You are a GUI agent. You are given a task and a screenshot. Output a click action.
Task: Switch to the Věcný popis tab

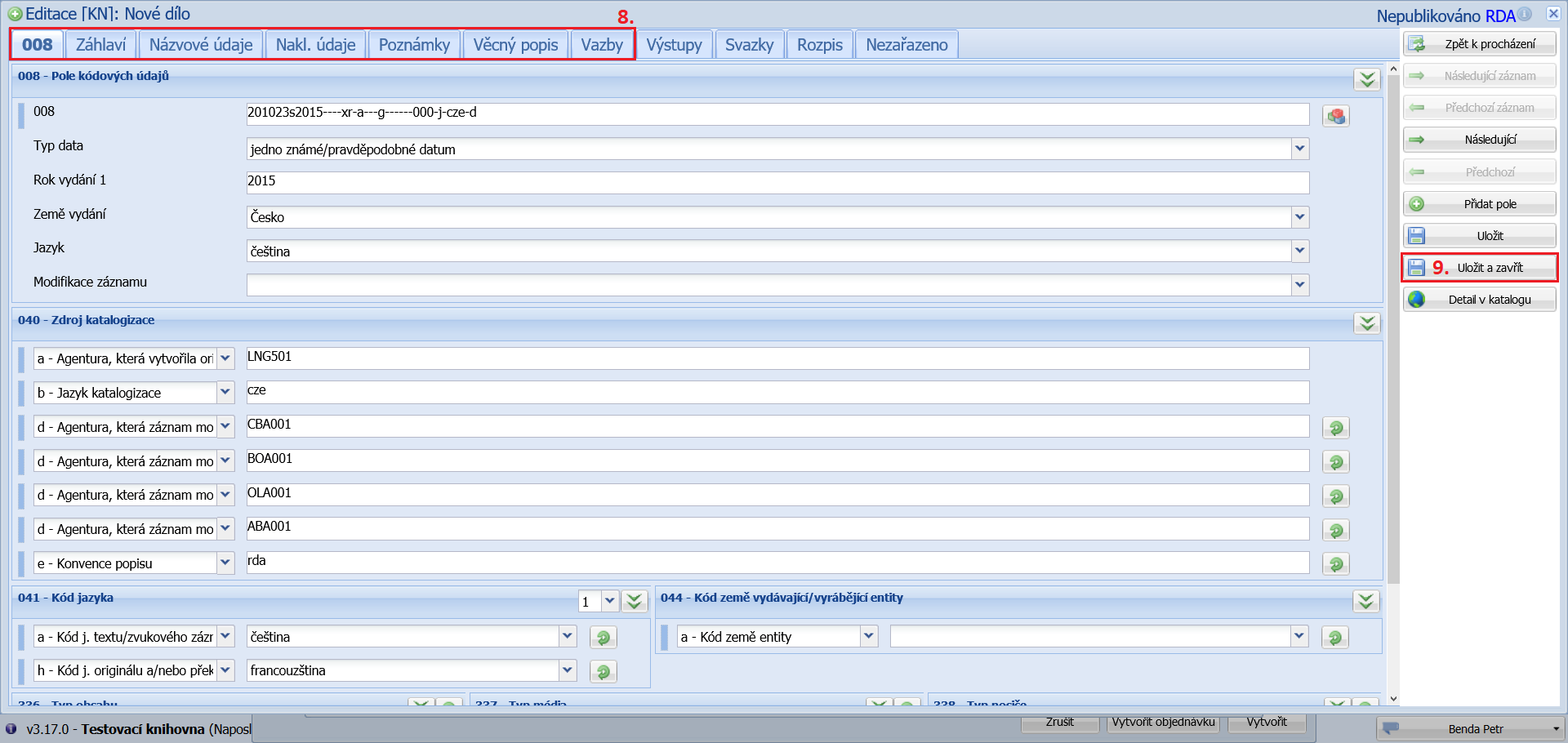515,45
